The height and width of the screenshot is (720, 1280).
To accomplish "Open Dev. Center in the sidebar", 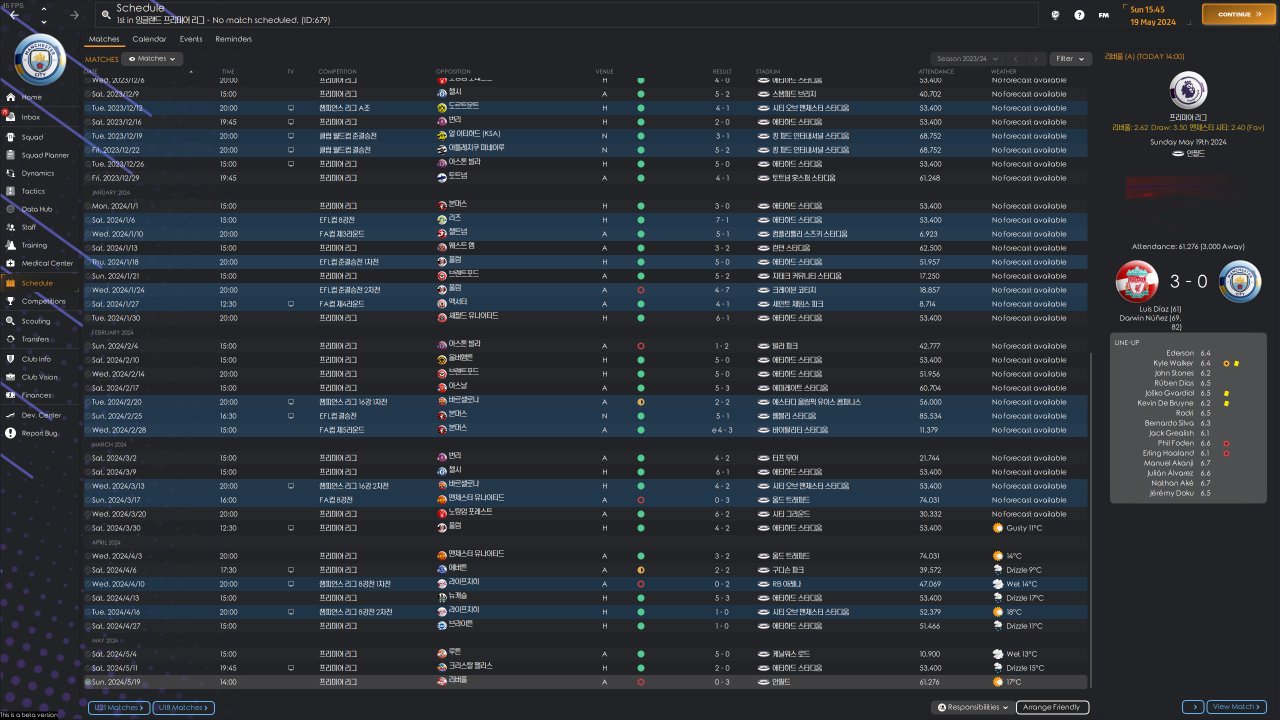I will tap(41, 415).
